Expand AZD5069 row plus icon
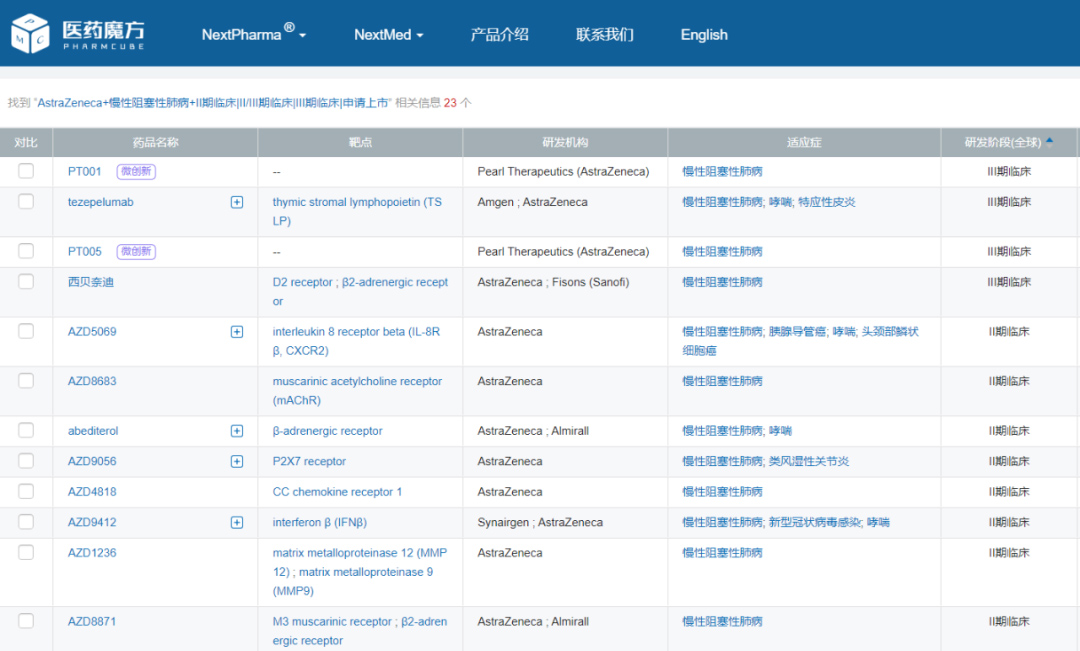 point(237,332)
